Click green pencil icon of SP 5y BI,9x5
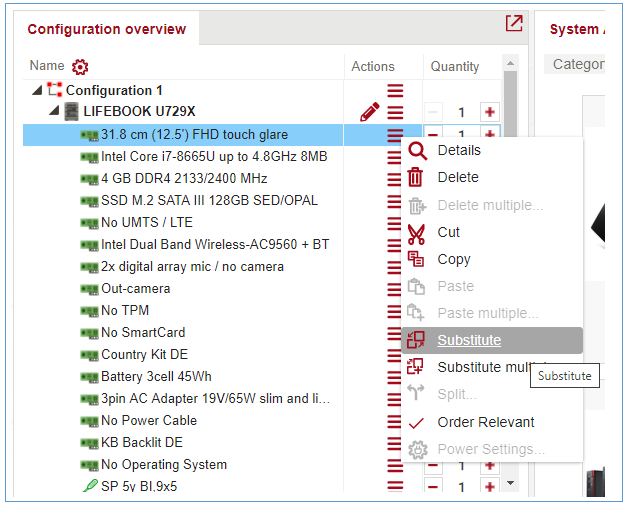This screenshot has width=627, height=507. (90, 485)
